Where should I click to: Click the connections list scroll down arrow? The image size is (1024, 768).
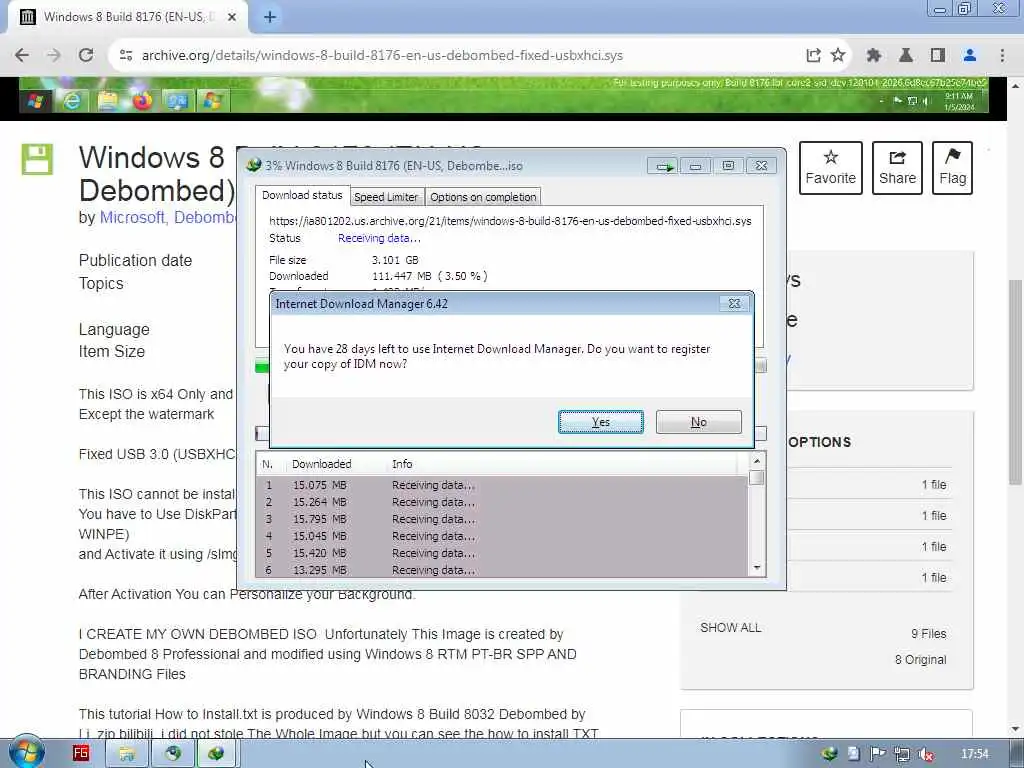tap(757, 568)
